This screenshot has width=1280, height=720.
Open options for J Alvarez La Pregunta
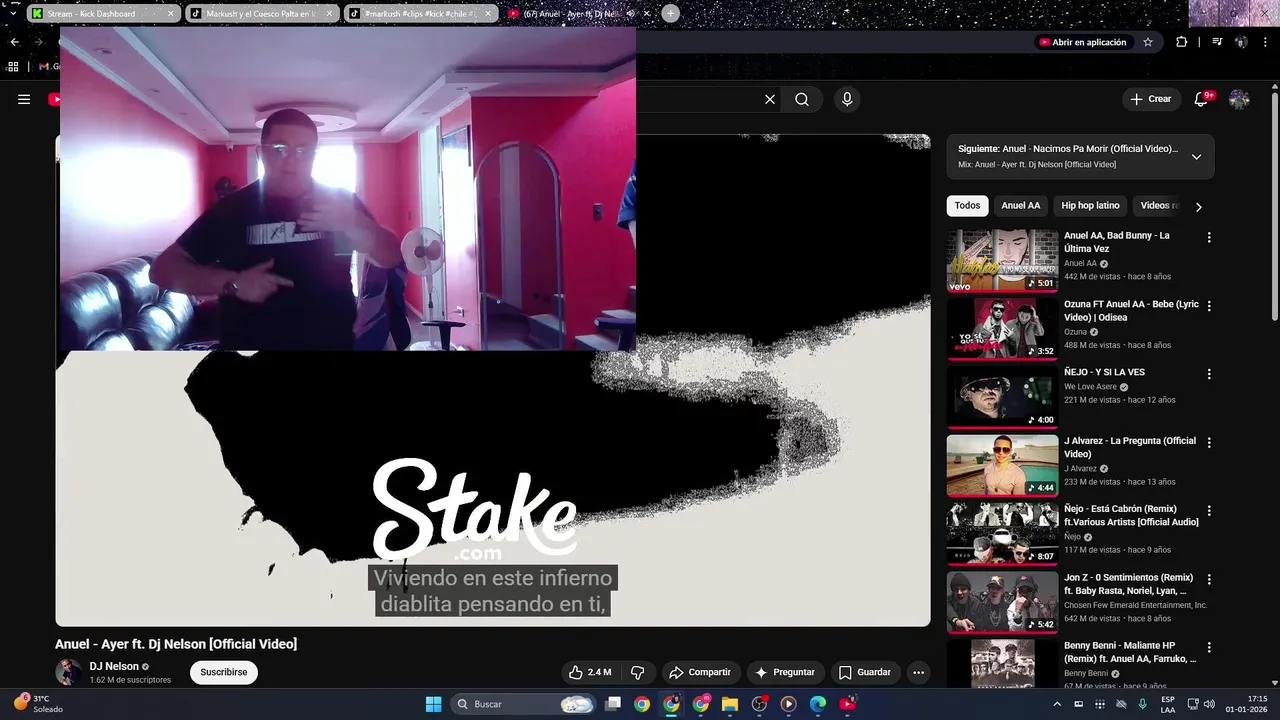point(1209,442)
